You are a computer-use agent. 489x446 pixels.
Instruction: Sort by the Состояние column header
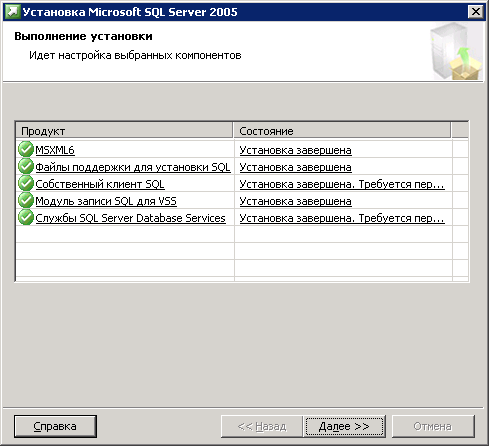click(342, 131)
